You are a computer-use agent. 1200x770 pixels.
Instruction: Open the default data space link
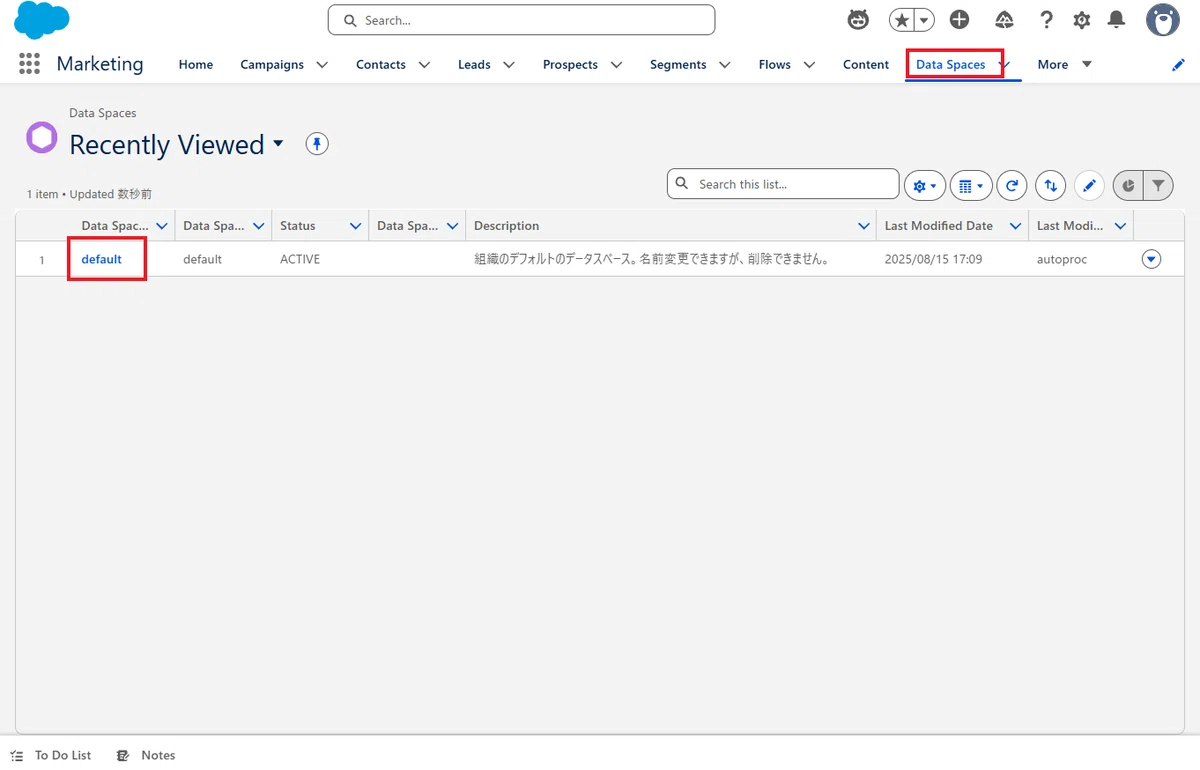[x=102, y=259]
